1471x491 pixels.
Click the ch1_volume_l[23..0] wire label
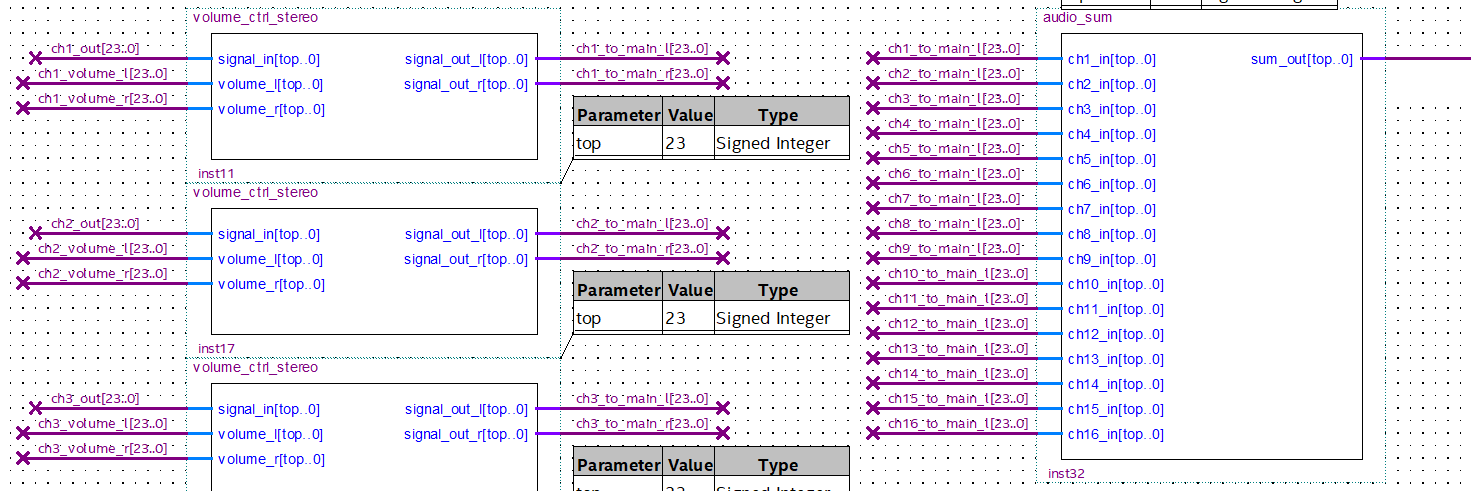point(102,73)
